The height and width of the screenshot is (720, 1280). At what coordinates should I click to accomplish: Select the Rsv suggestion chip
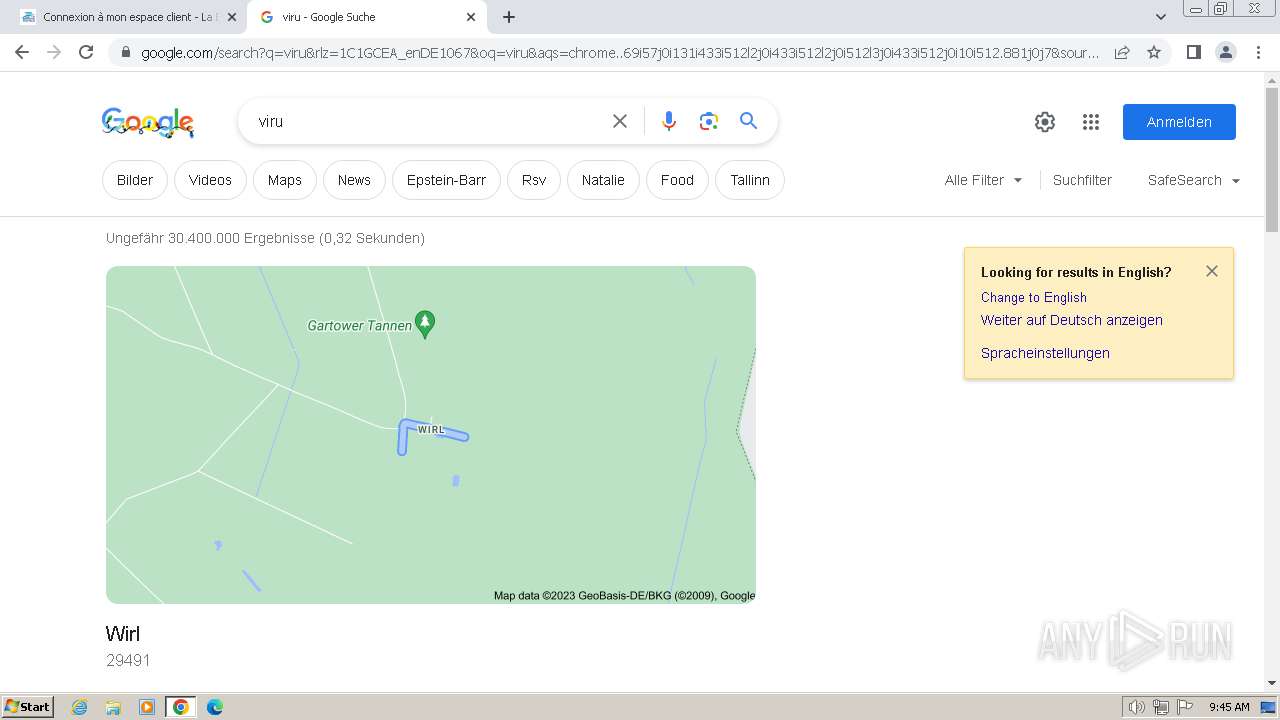[x=534, y=180]
